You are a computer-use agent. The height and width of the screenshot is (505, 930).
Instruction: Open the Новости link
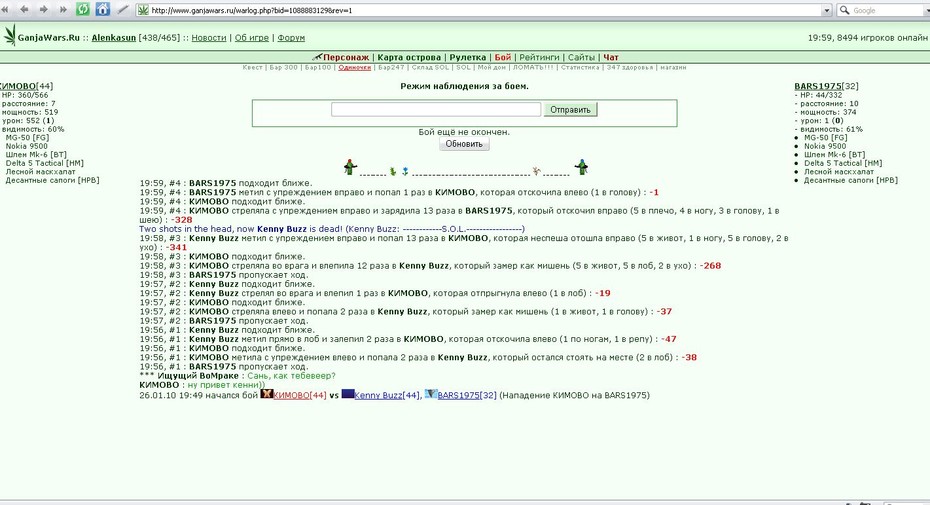pyautogui.click(x=209, y=37)
